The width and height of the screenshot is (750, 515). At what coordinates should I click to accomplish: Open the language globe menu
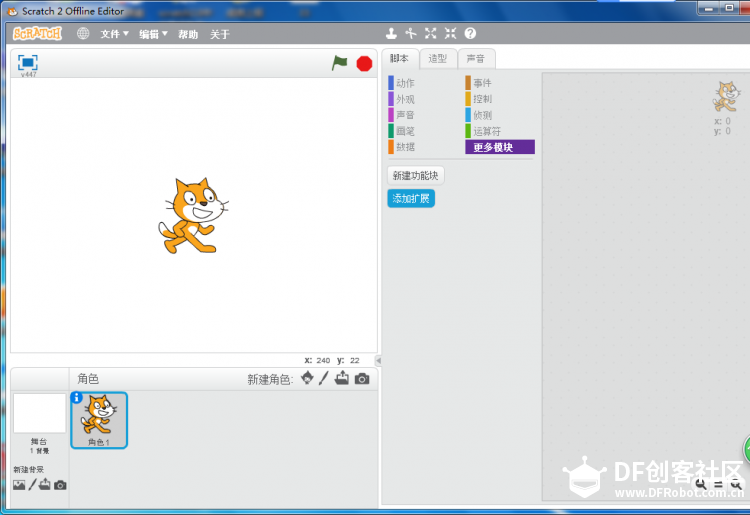point(83,33)
